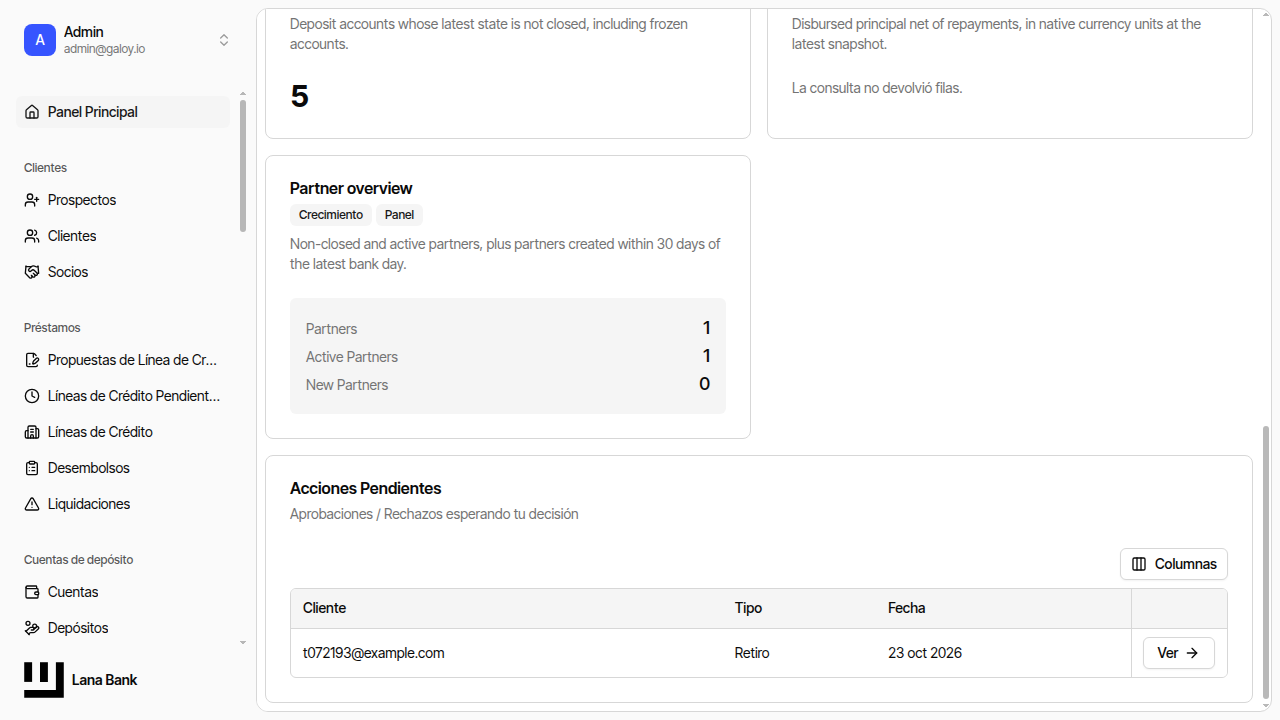Click the Liquidaciones warning triangle icon
Screen dimensions: 1280x720
pos(32,504)
